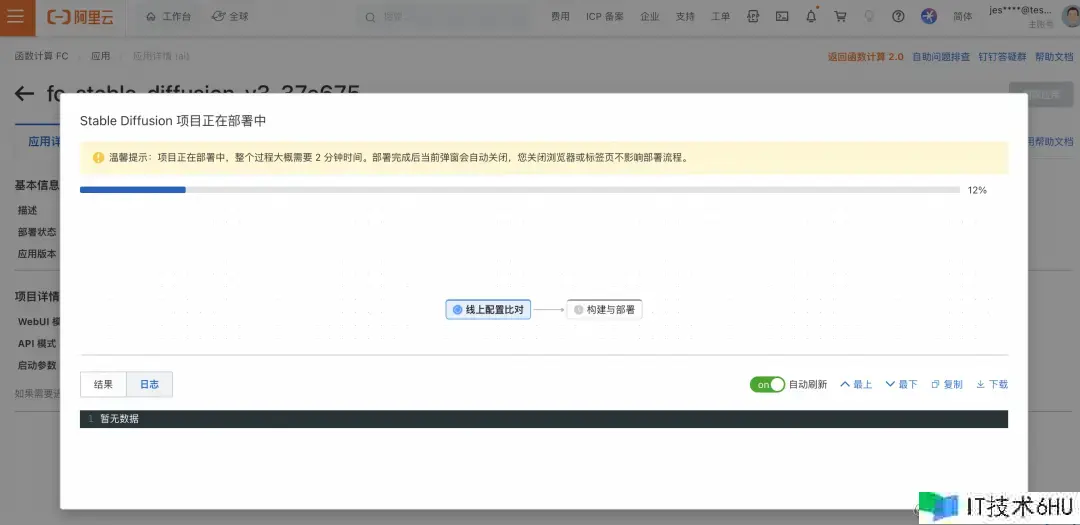Select the 日志 tab

coord(149,384)
